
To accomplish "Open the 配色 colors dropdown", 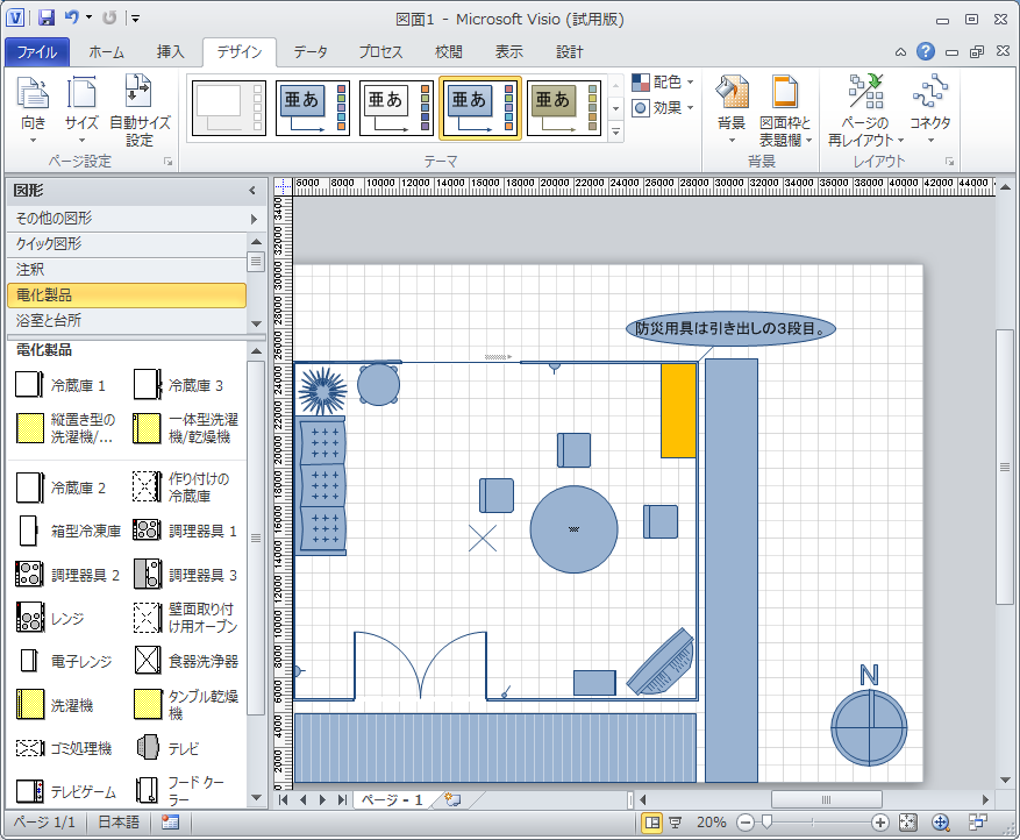I will coord(663,82).
